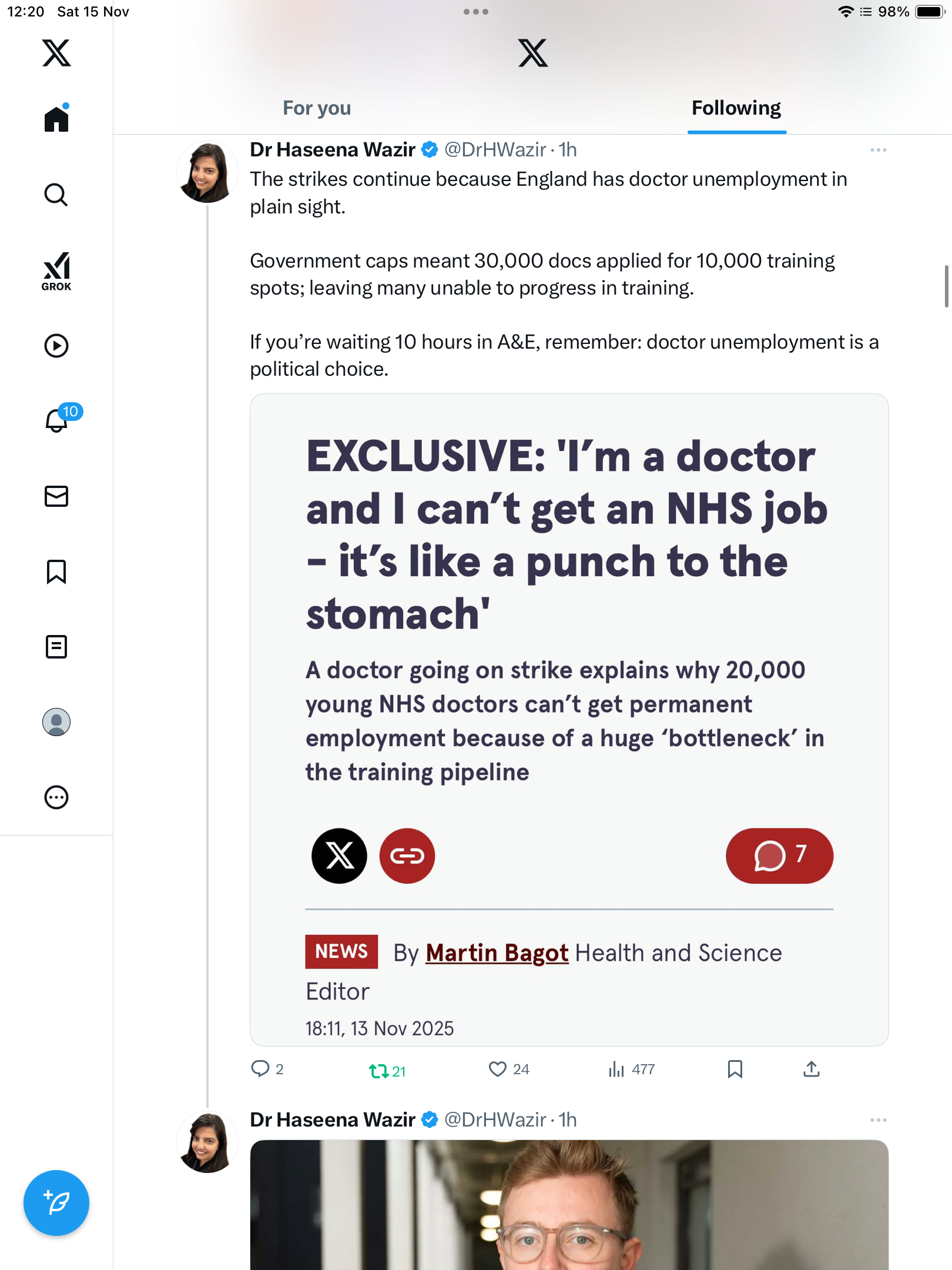The image size is (952, 1270).
Task: Open the Grok assistant
Action: 56,271
